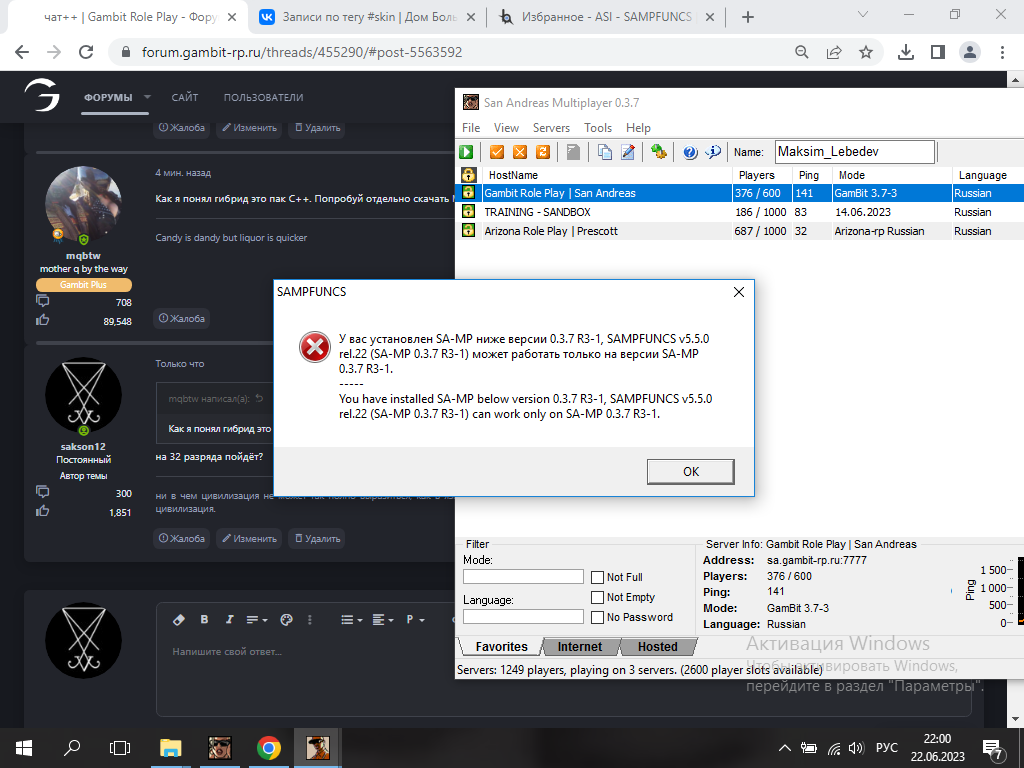Click the orange checkmark add server icon
The width and height of the screenshot is (1024, 768).
[496, 152]
